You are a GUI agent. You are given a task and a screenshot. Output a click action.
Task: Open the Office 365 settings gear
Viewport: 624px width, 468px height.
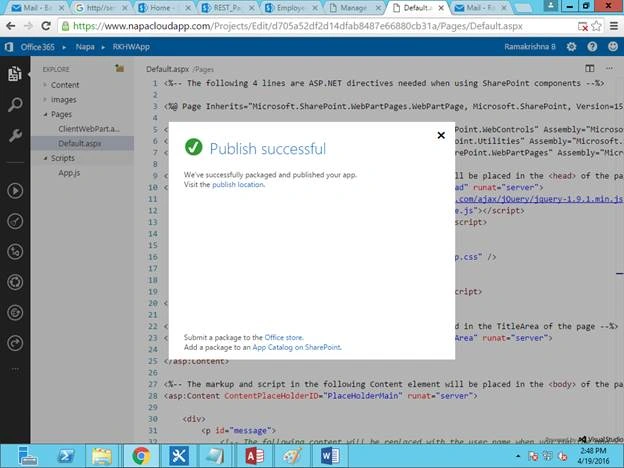[571, 47]
